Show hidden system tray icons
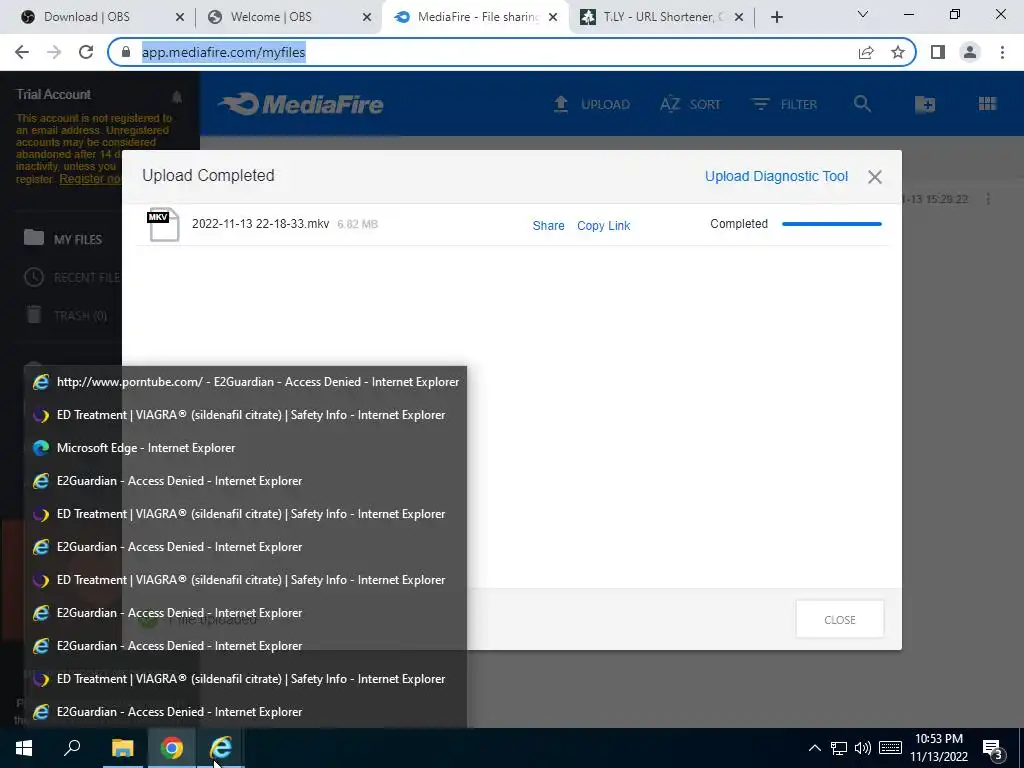The width and height of the screenshot is (1024, 768). [x=814, y=748]
